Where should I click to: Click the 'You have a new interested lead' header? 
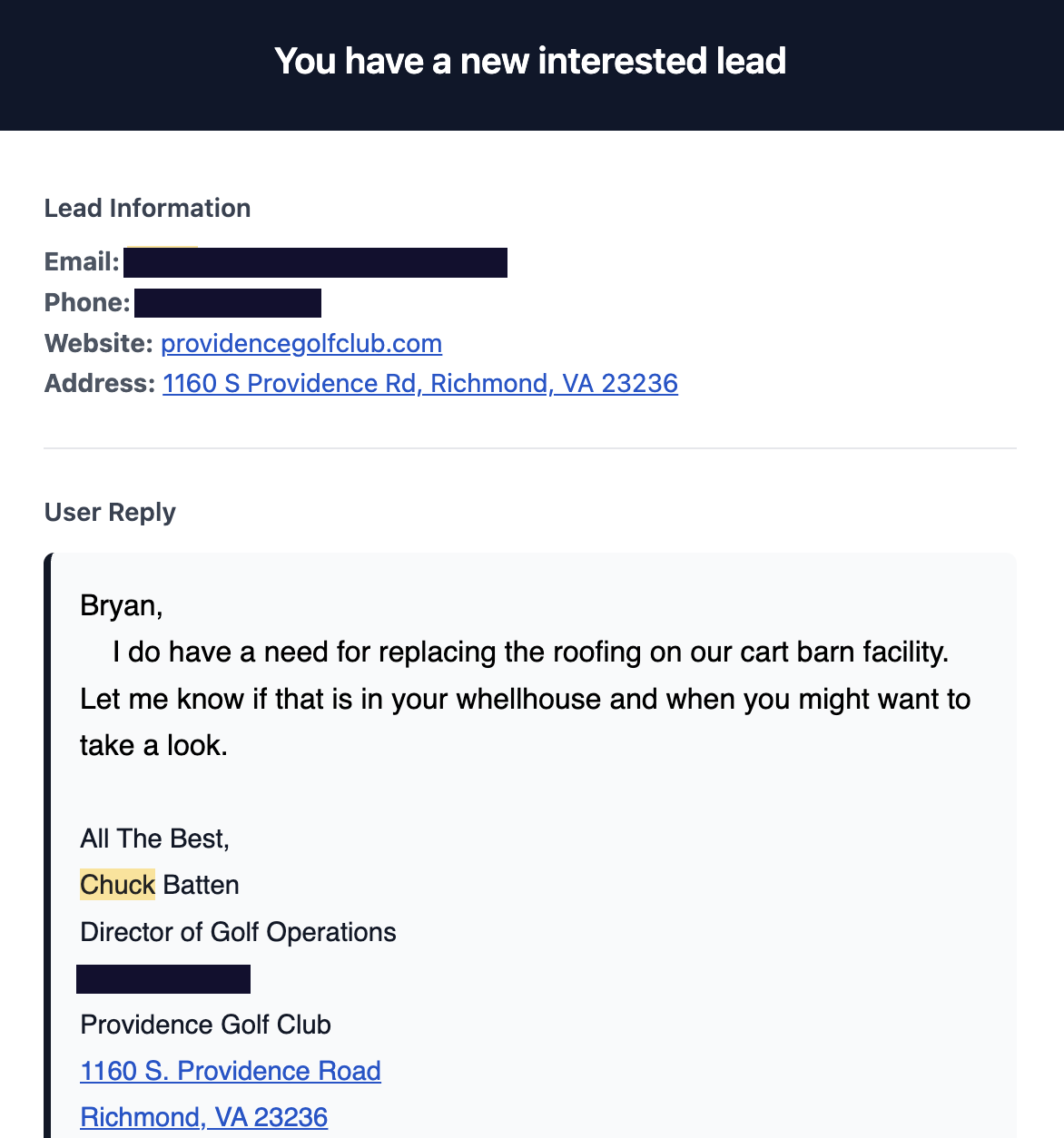[x=531, y=62]
